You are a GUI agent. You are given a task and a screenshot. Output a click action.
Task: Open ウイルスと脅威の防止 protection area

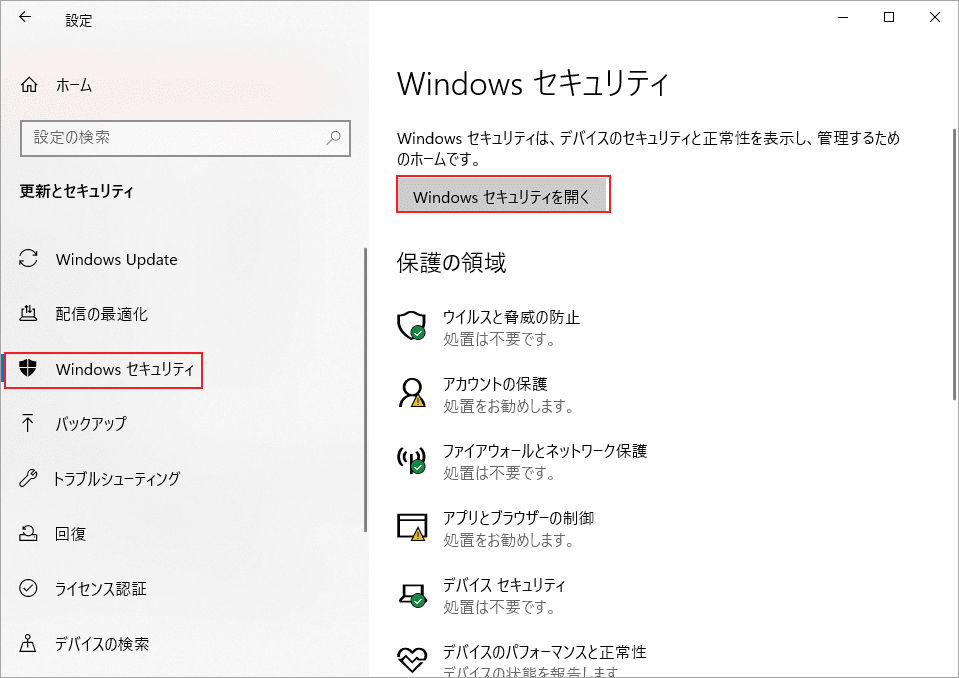(511, 317)
